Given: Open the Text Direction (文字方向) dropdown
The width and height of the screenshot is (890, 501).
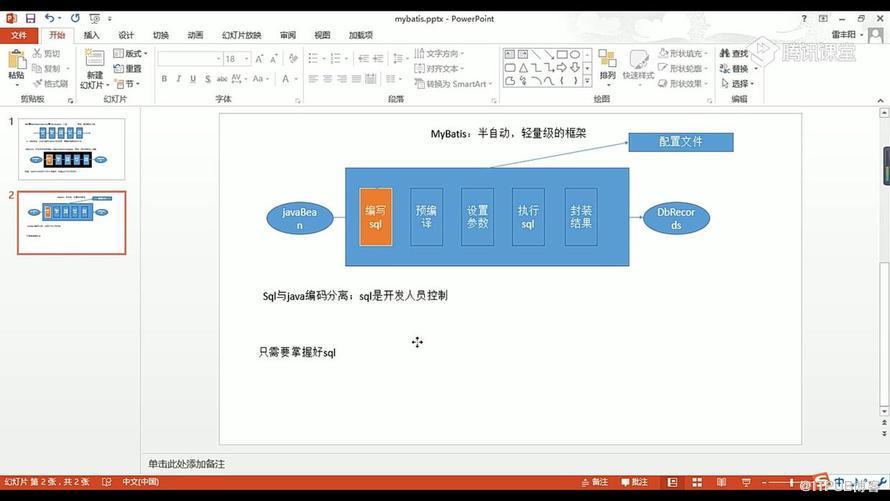Looking at the screenshot, I should (x=439, y=53).
